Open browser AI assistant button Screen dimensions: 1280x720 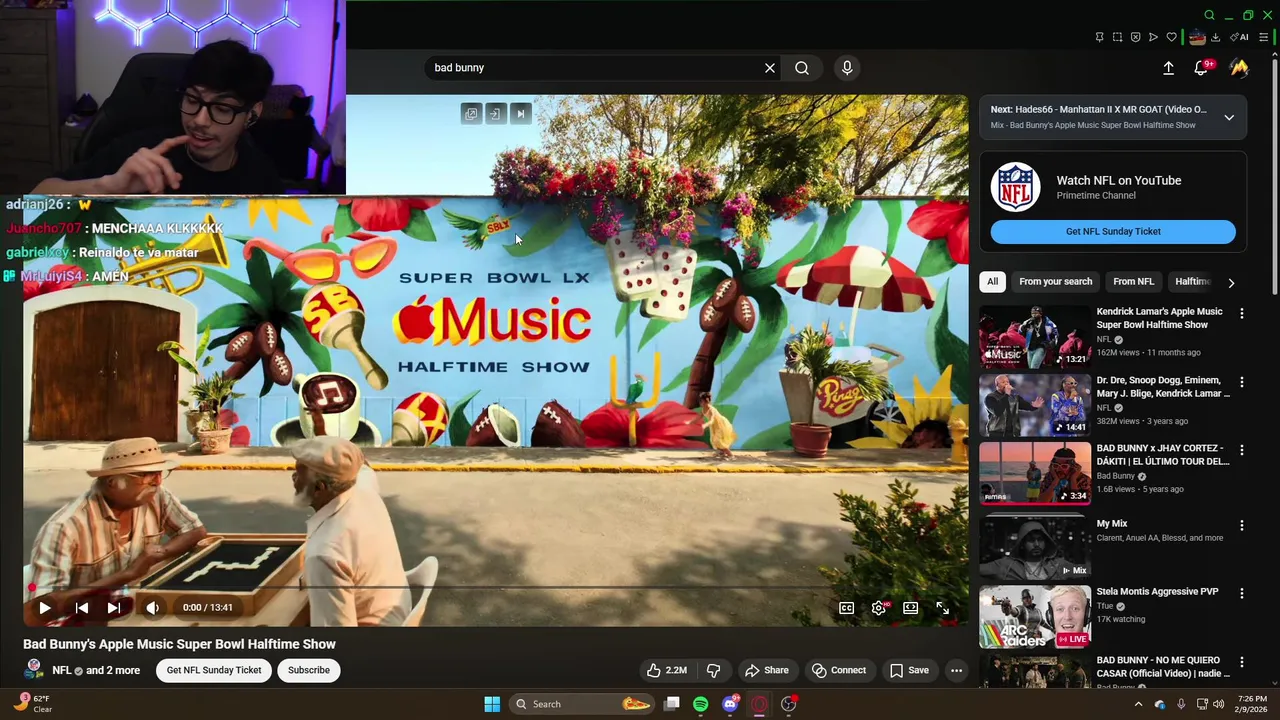1240,37
